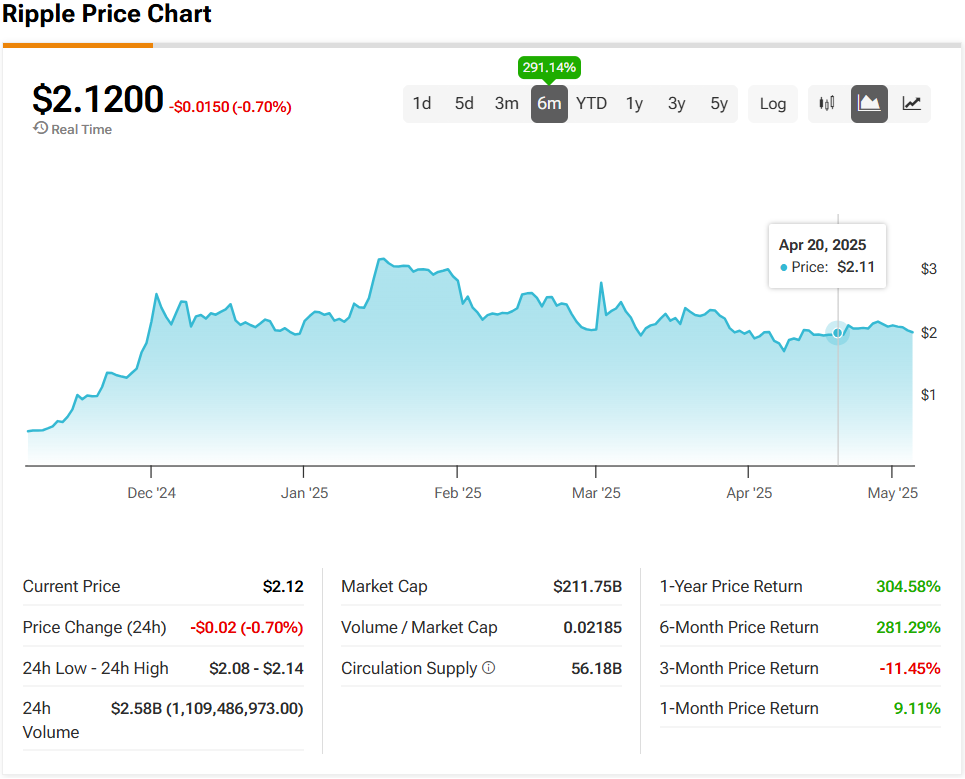The width and height of the screenshot is (965, 779).
Task: Click the Market Cap value $211.75B
Action: coord(587,586)
